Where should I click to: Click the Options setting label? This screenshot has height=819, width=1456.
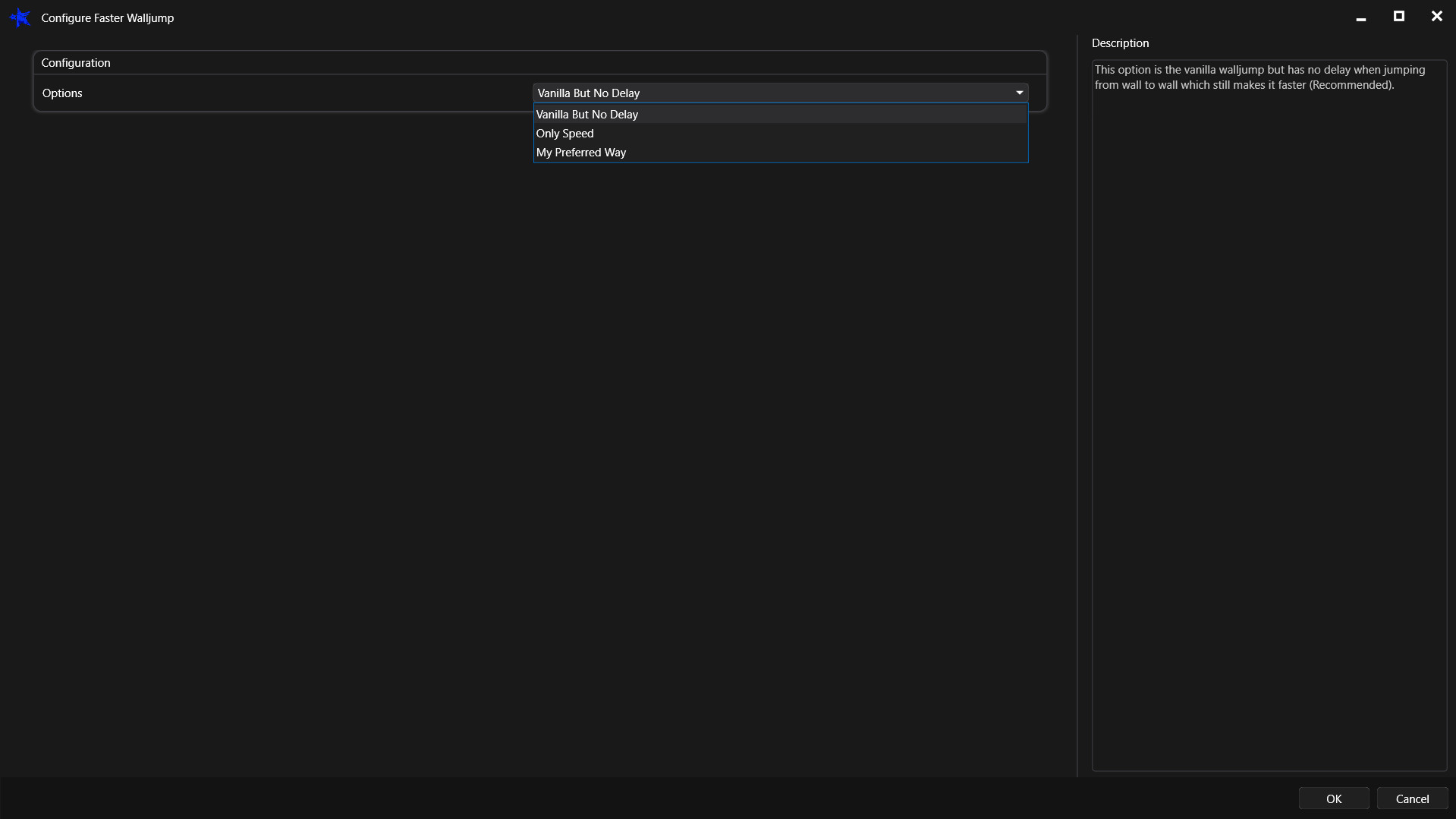62,93
